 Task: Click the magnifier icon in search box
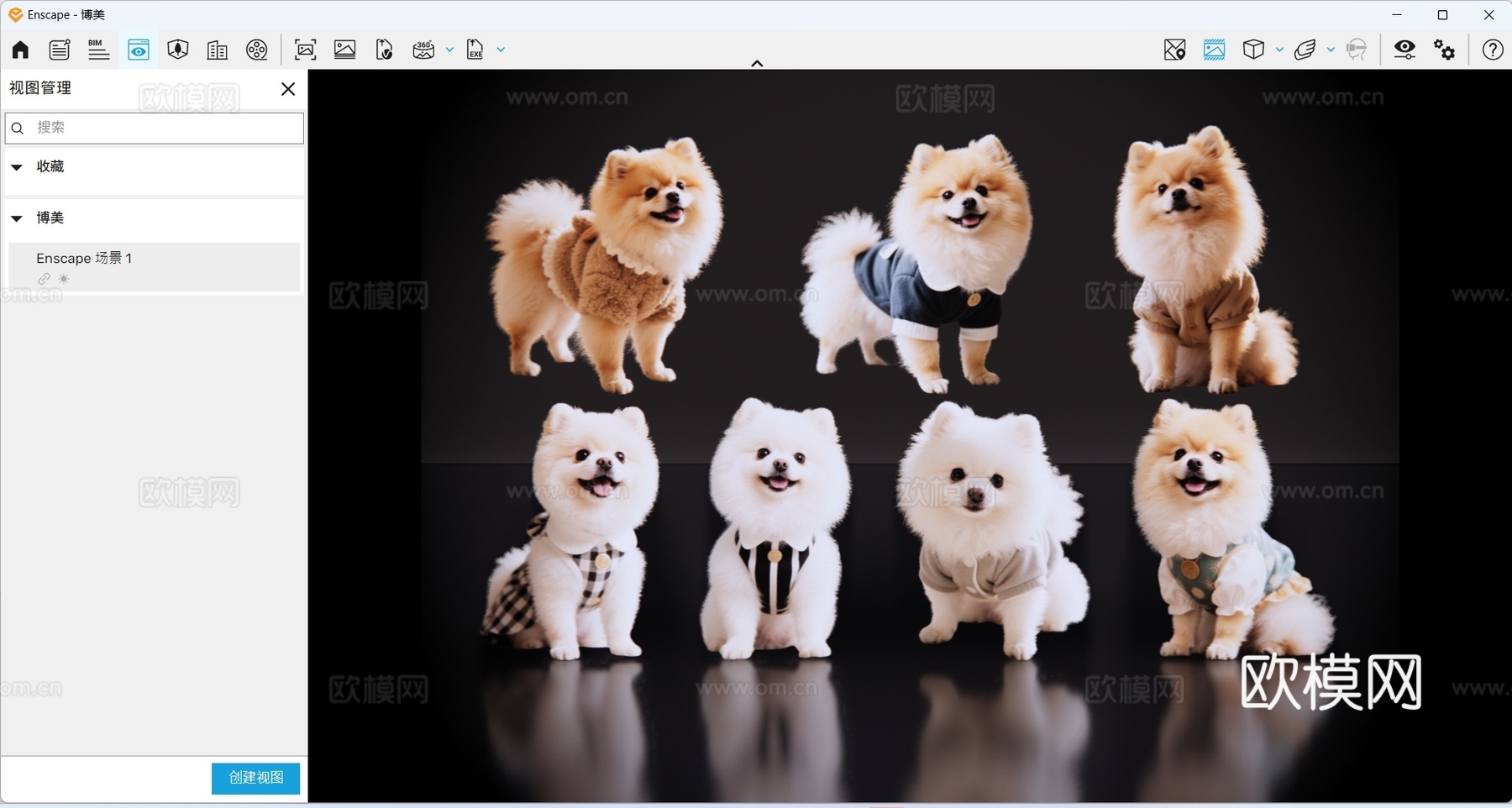[18, 129]
